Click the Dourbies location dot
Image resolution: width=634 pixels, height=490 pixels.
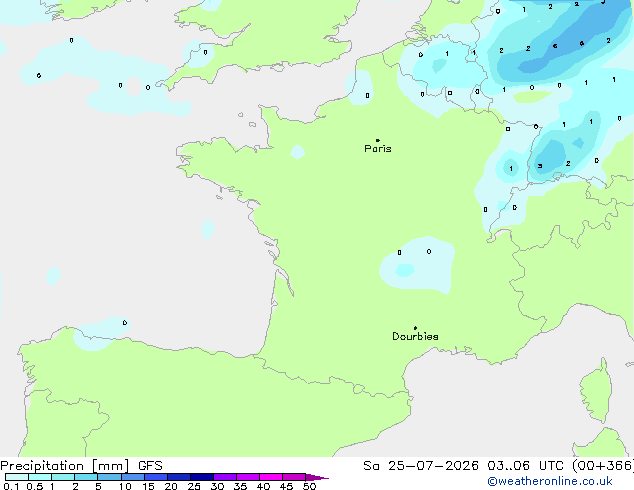click(415, 328)
